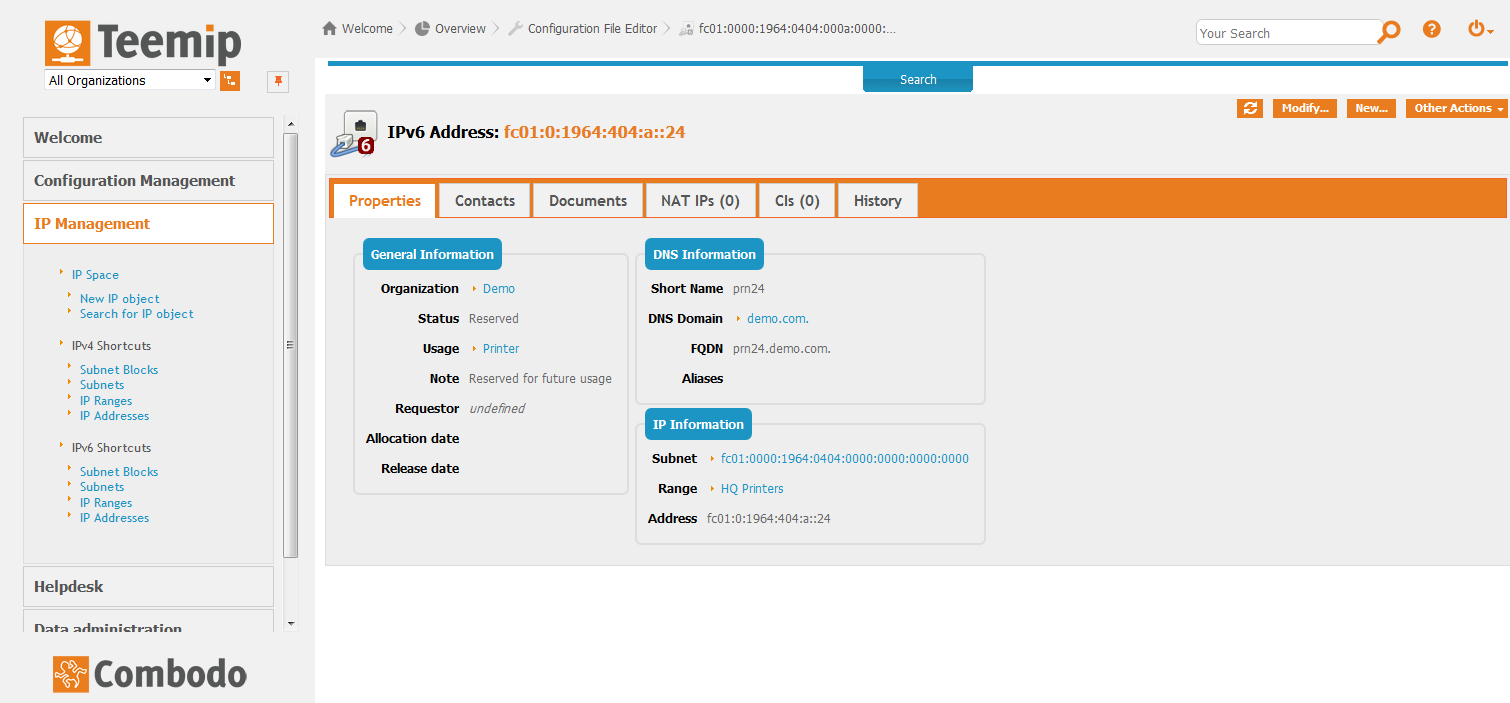The image size is (1510, 703).
Task: Open the HQ Printers range link
Action: [x=752, y=489]
